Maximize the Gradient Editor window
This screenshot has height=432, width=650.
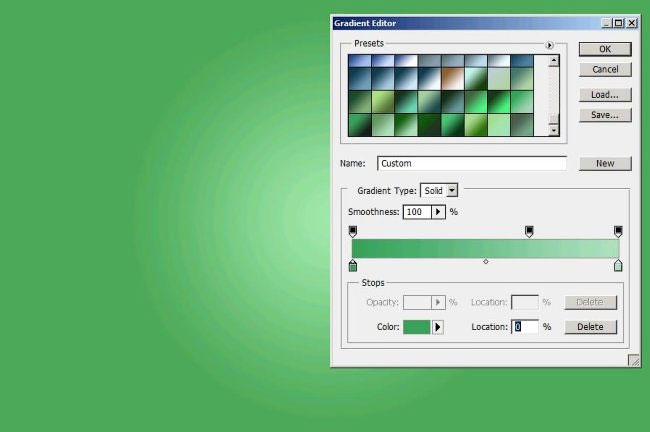pyautogui.click(x=618, y=23)
